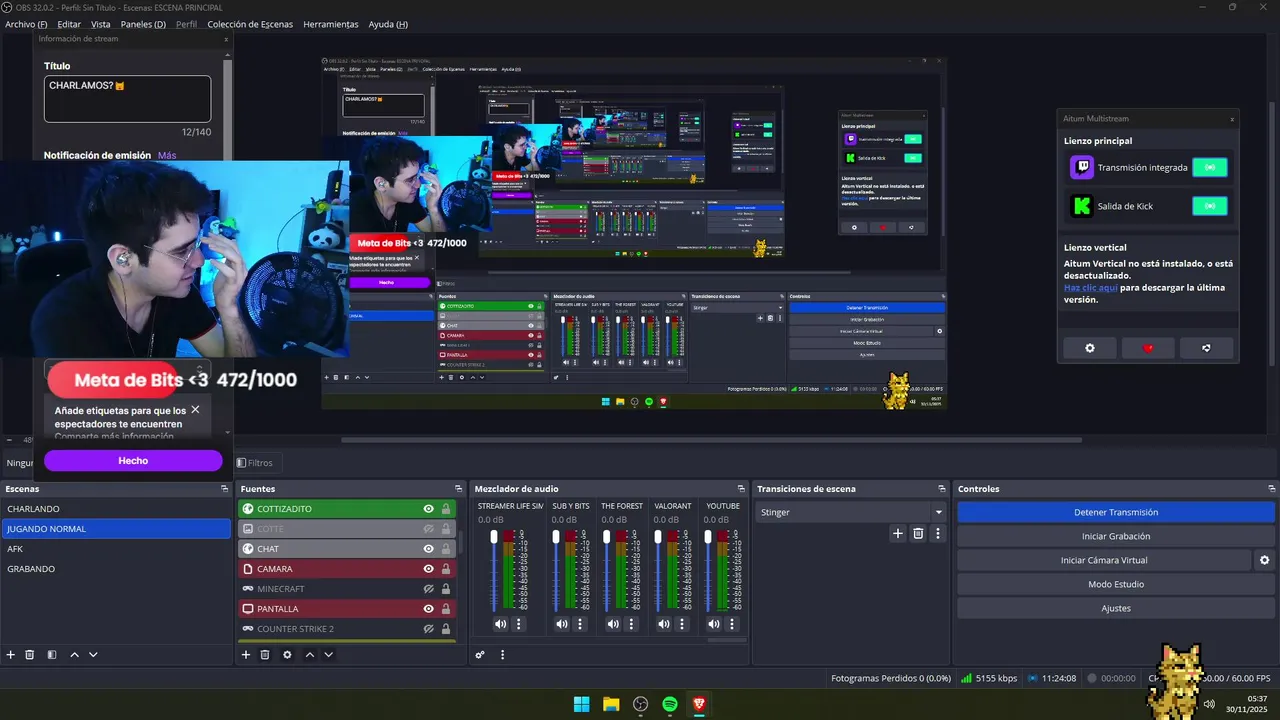Mute the YOUTUBE audio channel
The height and width of the screenshot is (720, 1280).
(x=715, y=624)
